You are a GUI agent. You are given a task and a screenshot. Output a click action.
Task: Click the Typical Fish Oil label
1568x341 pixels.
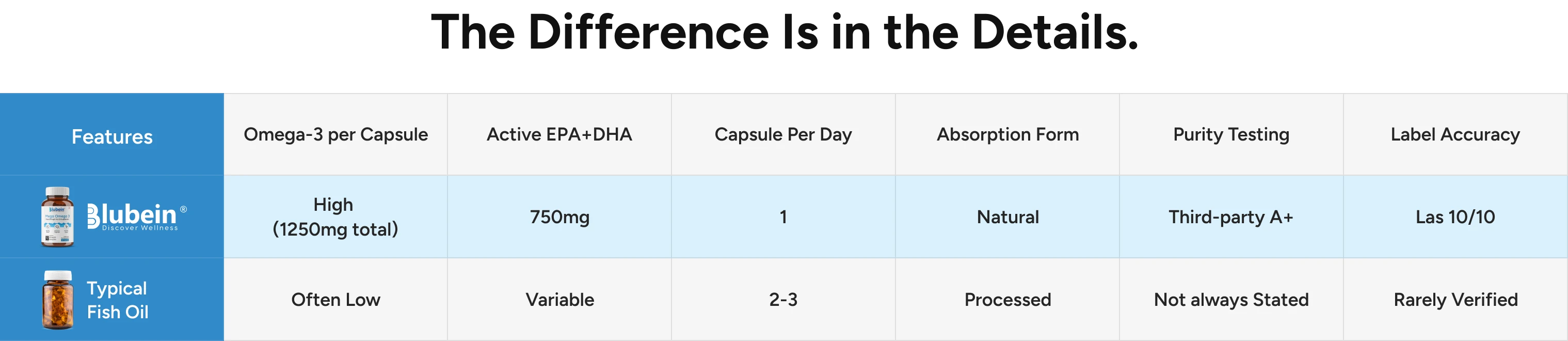[x=118, y=300]
